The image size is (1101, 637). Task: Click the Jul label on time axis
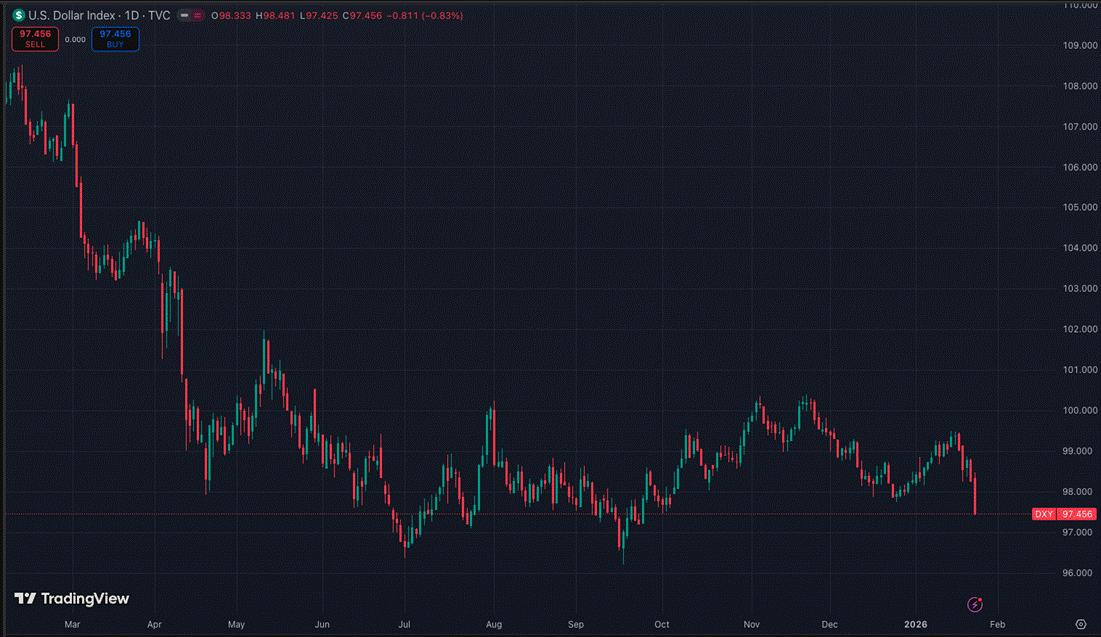click(404, 624)
